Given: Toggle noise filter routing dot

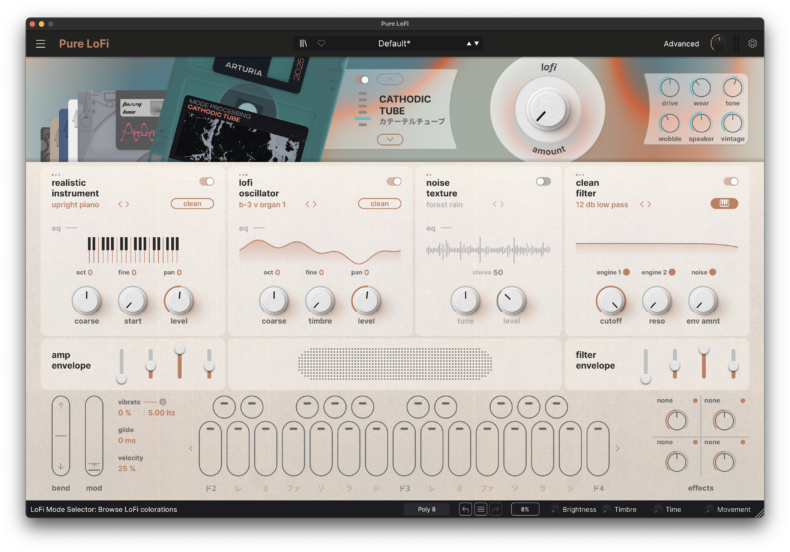Looking at the screenshot, I should point(713,272).
